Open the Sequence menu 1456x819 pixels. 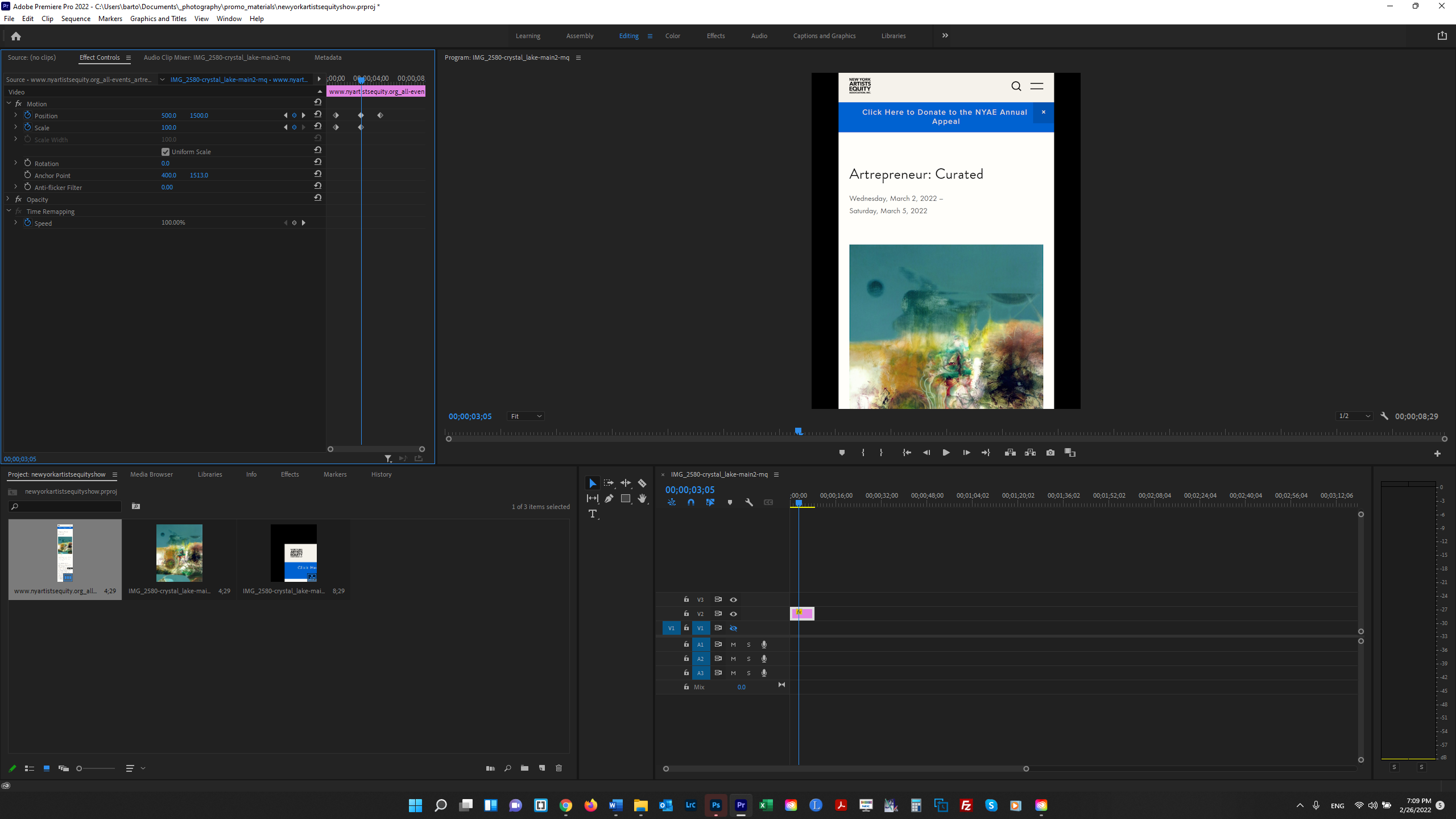[x=76, y=18]
